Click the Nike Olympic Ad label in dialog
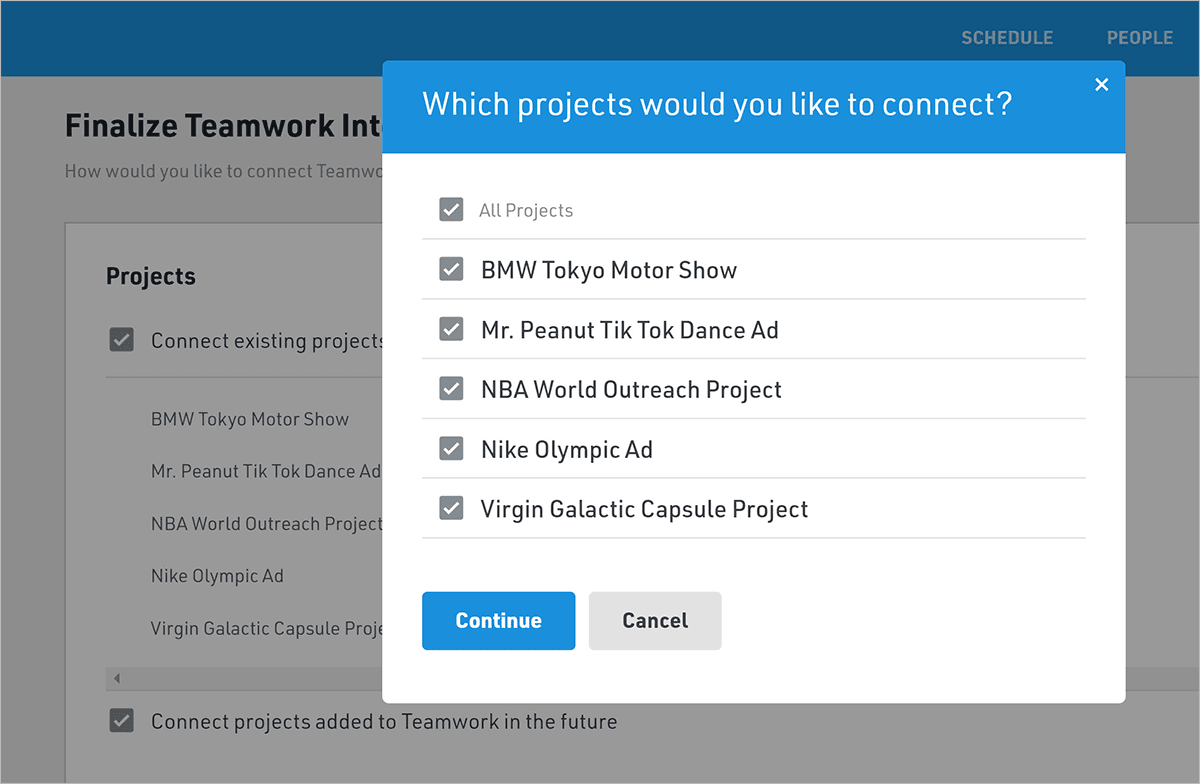Viewport: 1200px width, 784px height. pos(566,450)
